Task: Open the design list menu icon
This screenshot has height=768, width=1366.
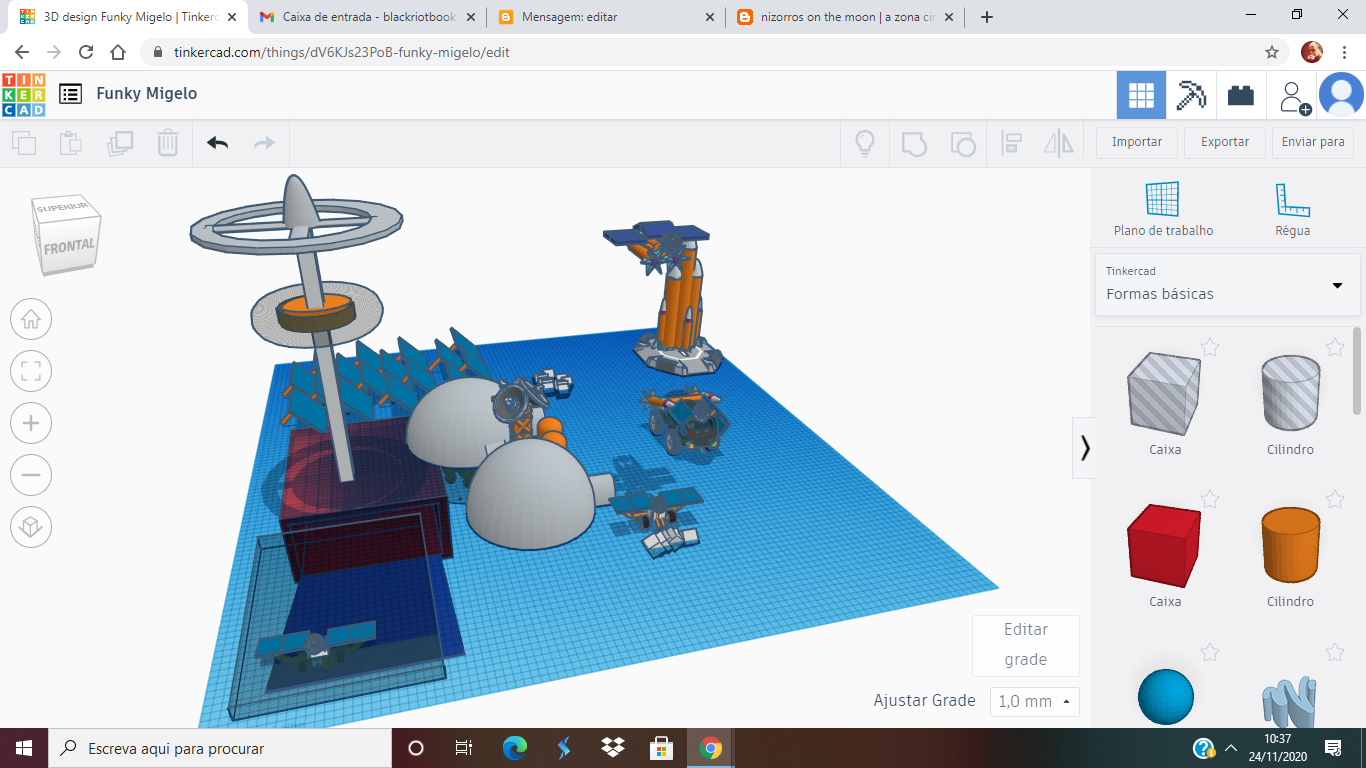Action: 70,94
